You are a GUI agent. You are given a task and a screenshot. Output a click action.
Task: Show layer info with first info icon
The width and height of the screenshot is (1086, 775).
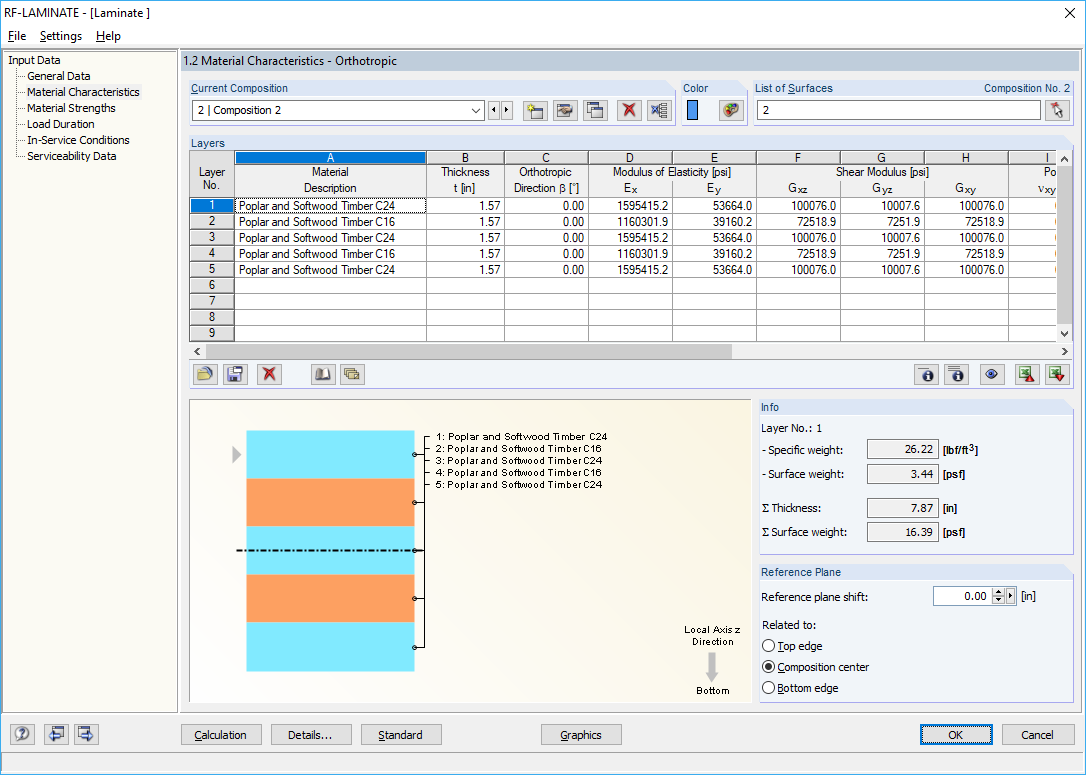click(926, 375)
